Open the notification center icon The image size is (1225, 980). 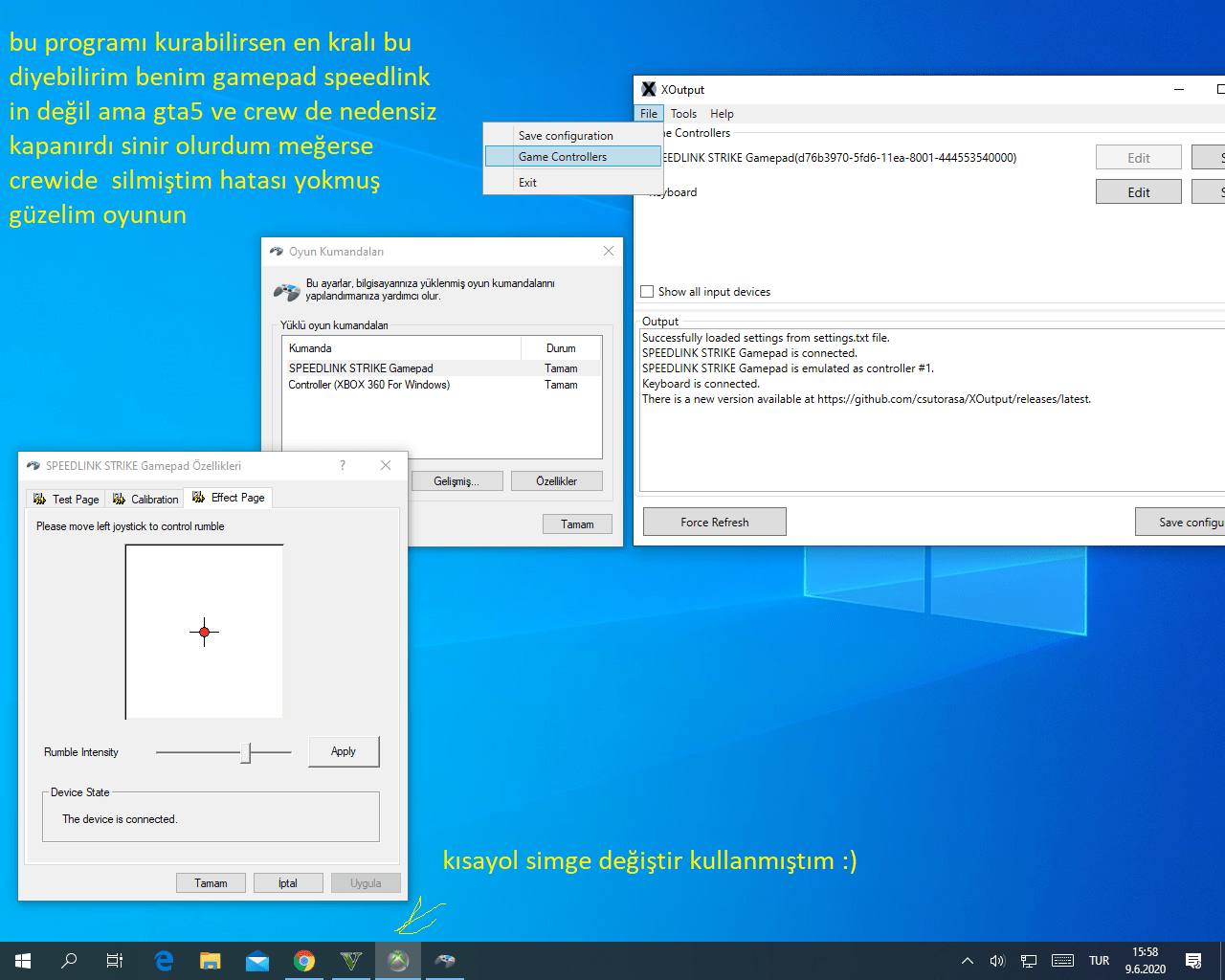coord(1193,961)
